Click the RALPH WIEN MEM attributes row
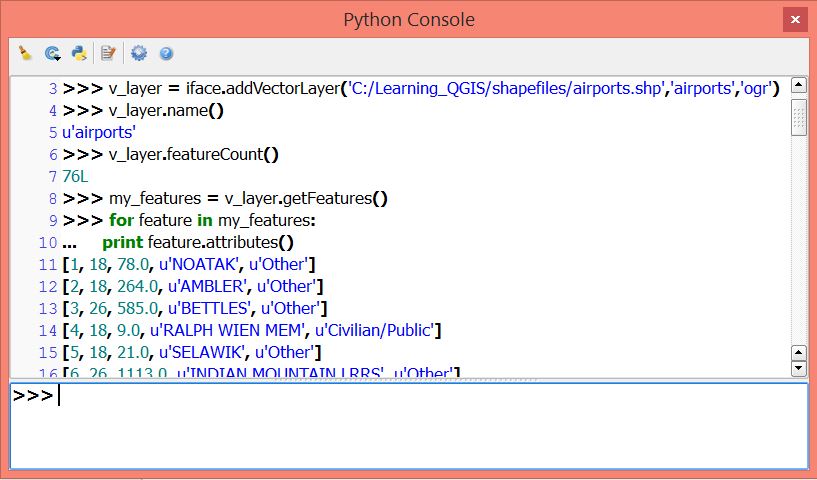 click(x=252, y=330)
